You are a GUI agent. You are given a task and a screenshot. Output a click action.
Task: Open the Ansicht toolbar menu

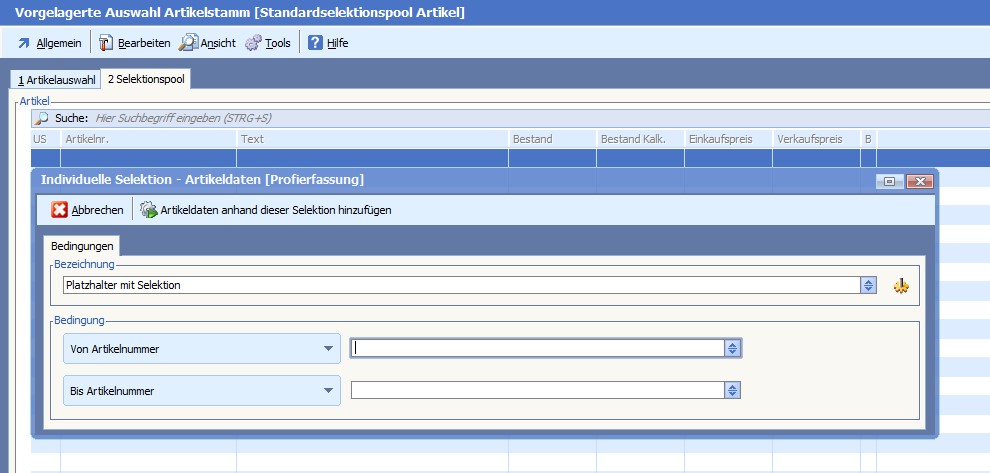coord(208,43)
